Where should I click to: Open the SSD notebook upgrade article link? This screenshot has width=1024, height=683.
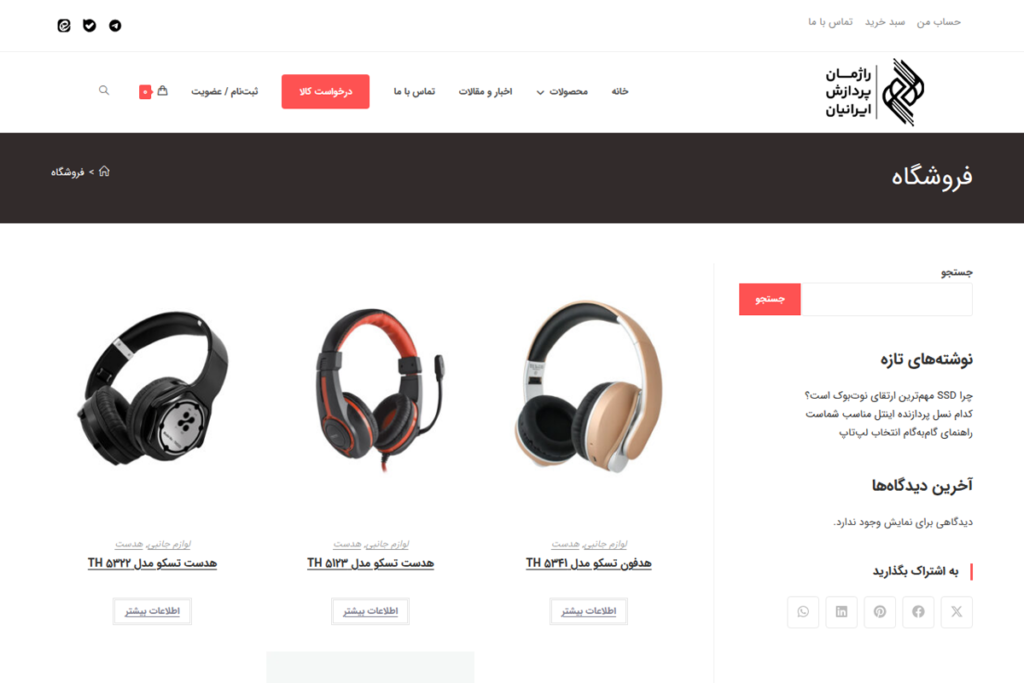pos(888,395)
